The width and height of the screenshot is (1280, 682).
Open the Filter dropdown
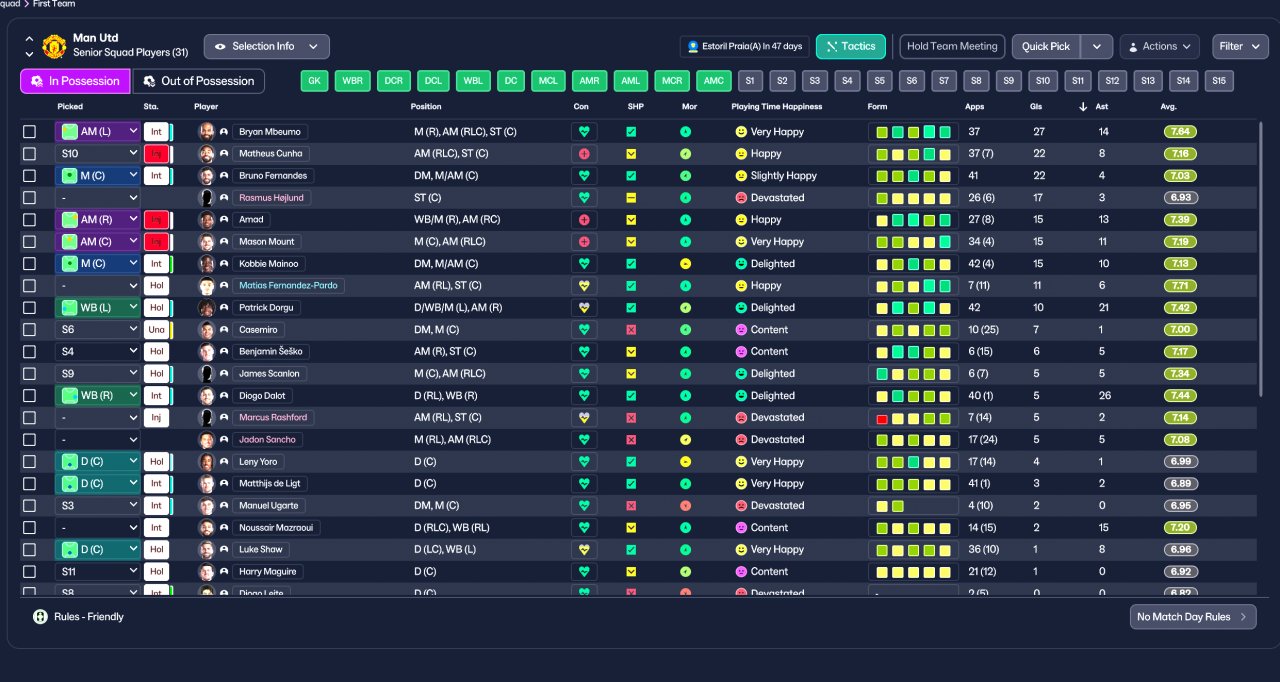pyautogui.click(x=1241, y=47)
